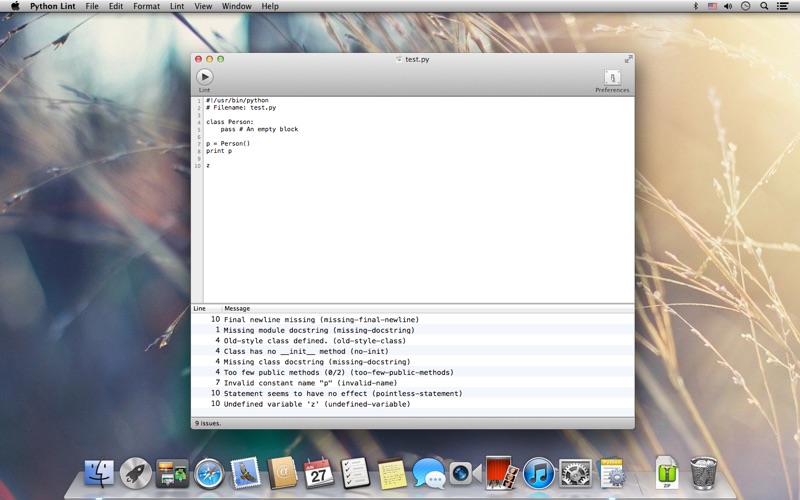
Task: Select 'Too few public methods' issue row
Action: 413,372
